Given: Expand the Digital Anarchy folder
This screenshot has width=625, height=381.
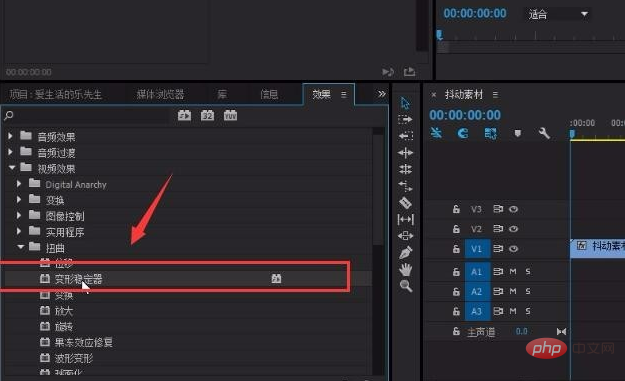Looking at the screenshot, I should tap(19, 183).
